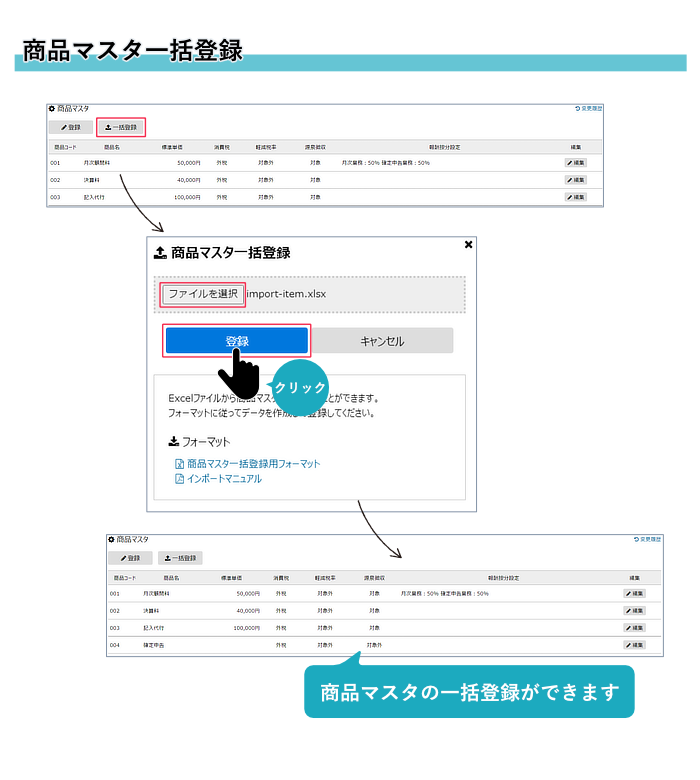
Task: Click the download icon next to フォーマット heading
Action: pos(173,441)
